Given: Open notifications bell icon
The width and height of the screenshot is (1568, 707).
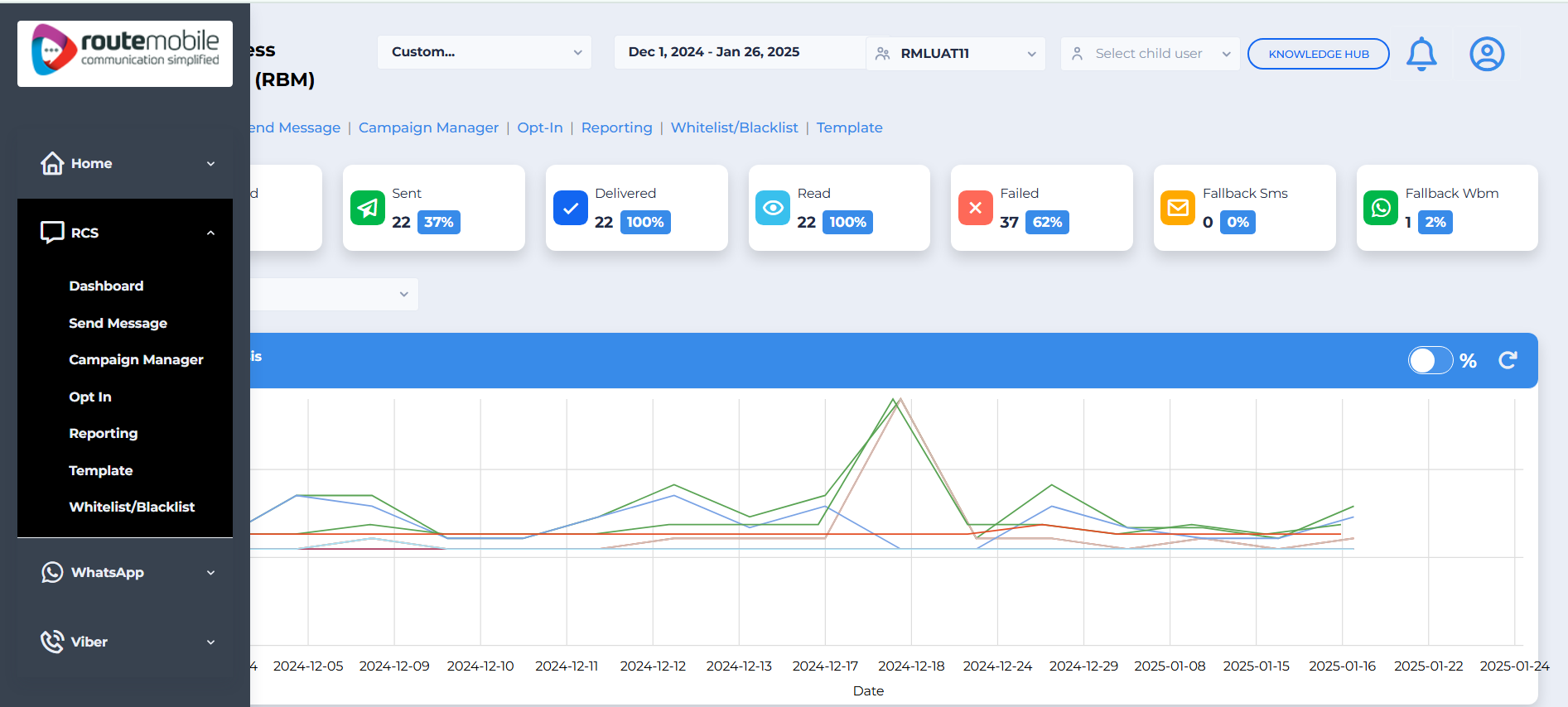Looking at the screenshot, I should (x=1421, y=54).
